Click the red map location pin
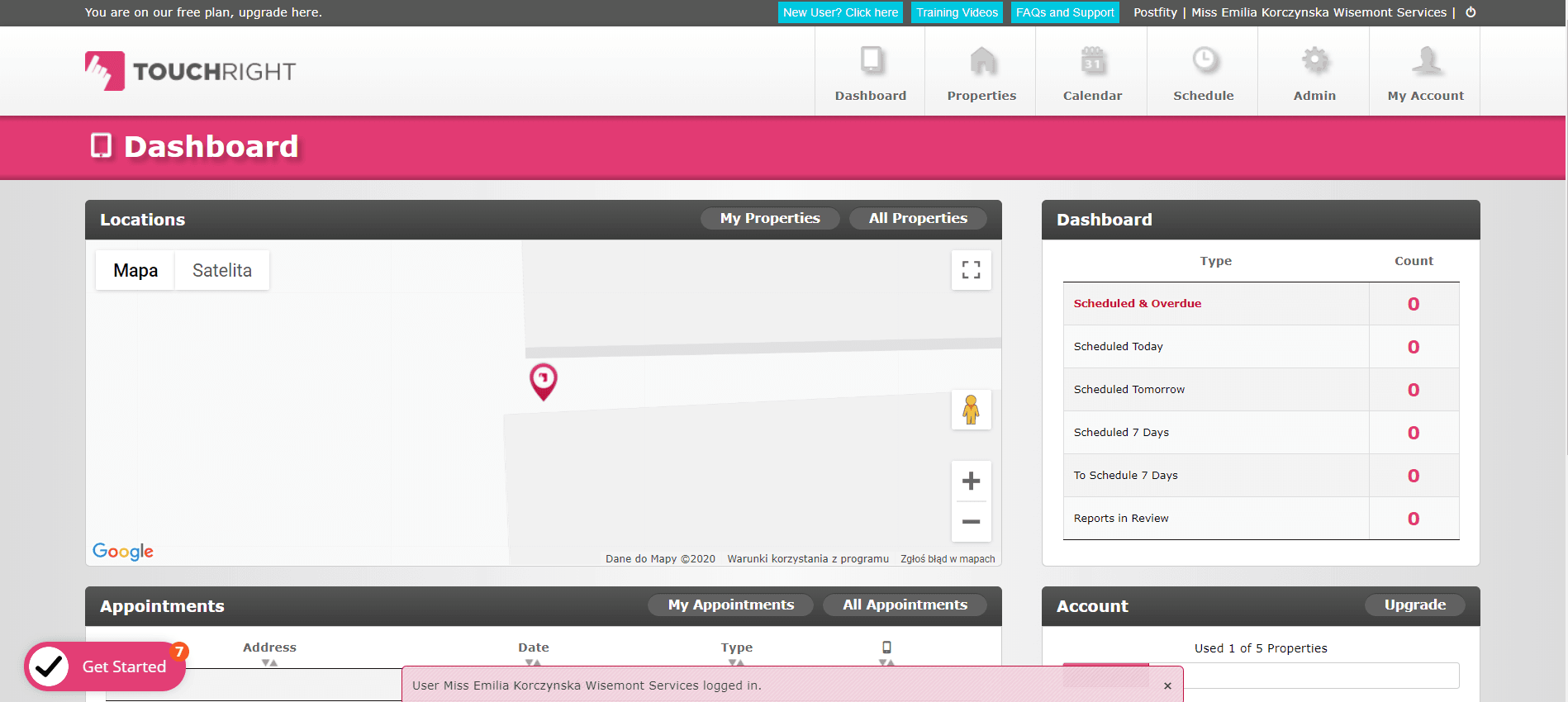 point(543,381)
